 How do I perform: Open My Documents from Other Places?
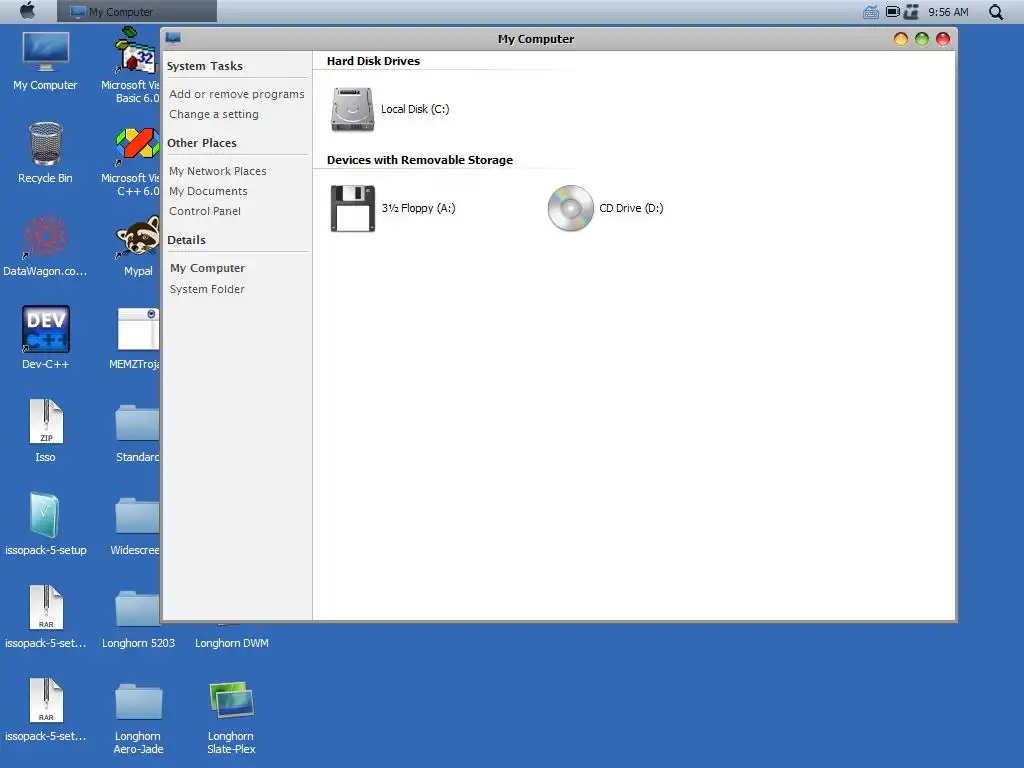click(x=208, y=191)
